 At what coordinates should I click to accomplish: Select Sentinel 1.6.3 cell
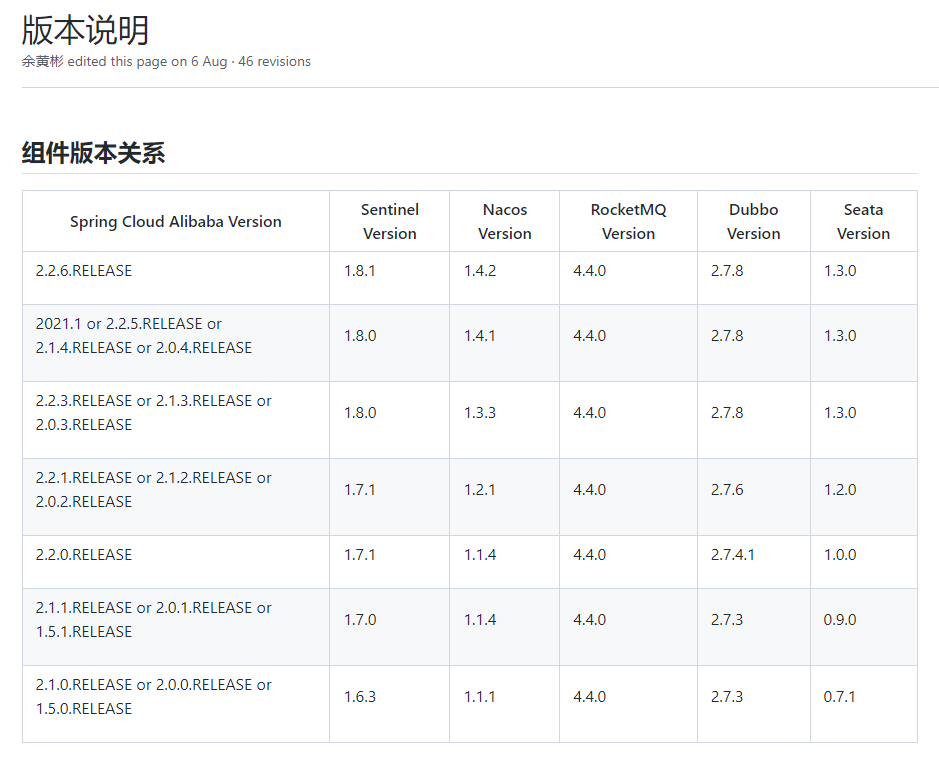(x=389, y=704)
